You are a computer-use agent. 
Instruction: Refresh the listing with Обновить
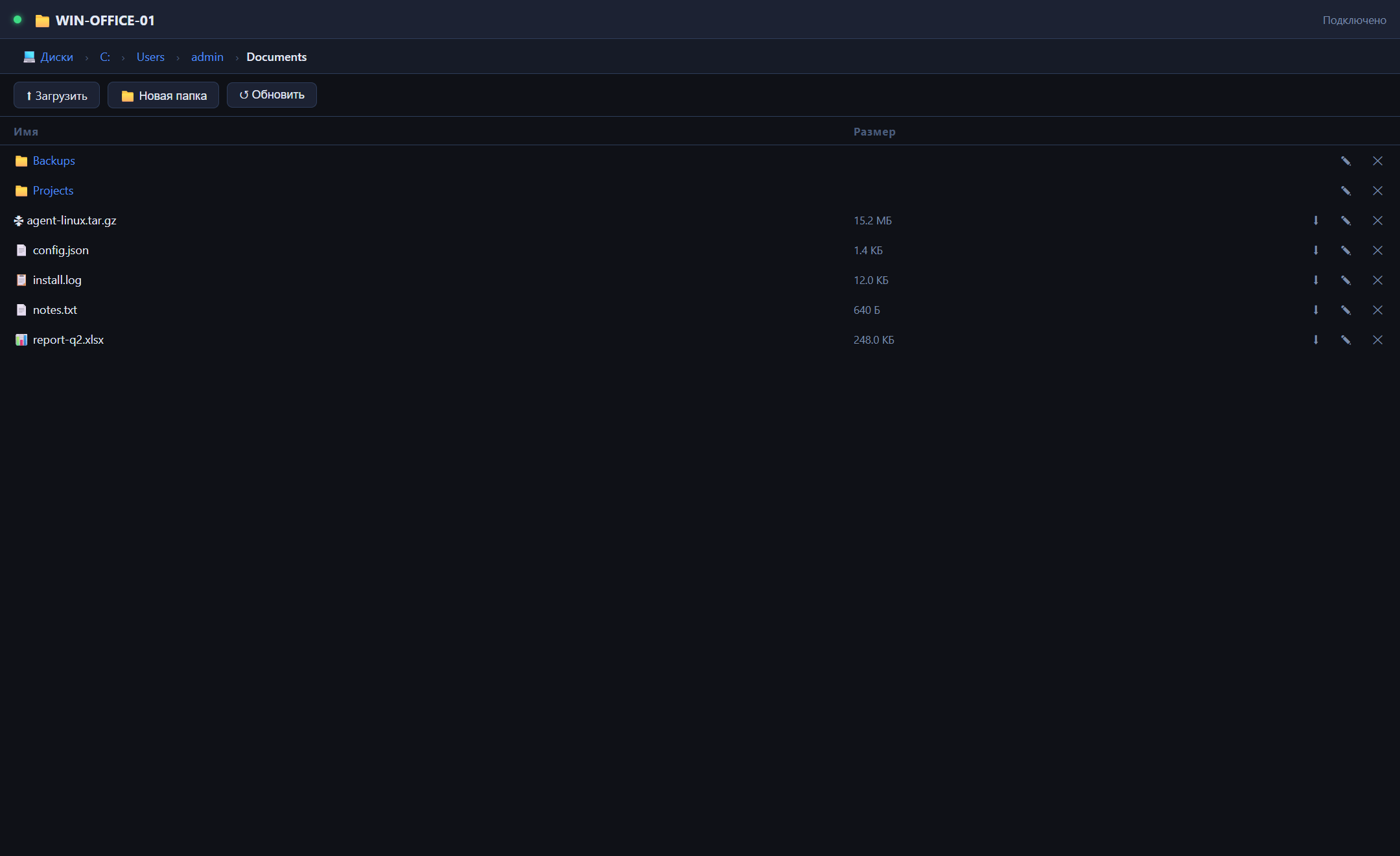point(272,95)
